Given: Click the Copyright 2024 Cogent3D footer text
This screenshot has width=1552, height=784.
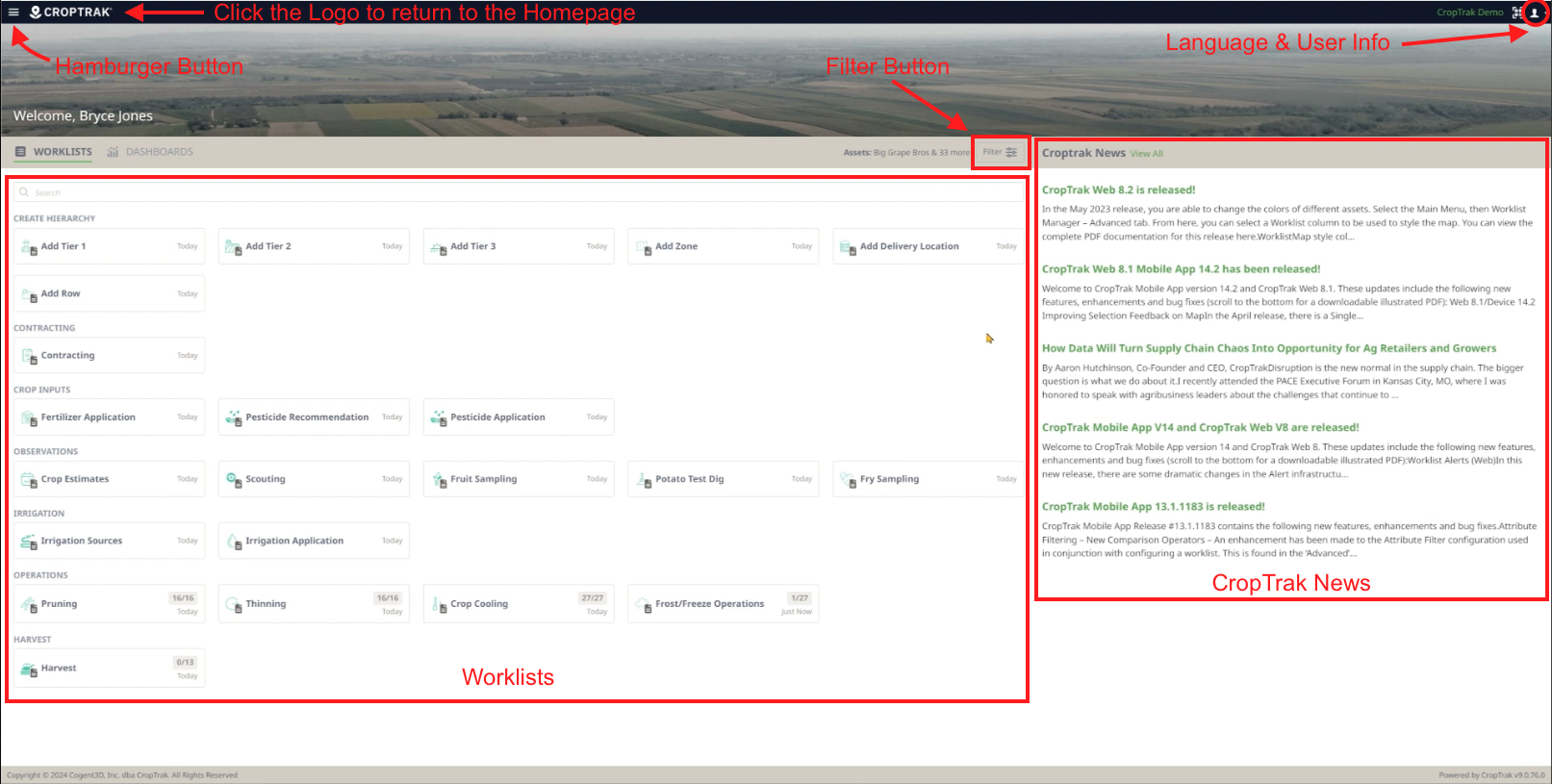Looking at the screenshot, I should coord(122,775).
